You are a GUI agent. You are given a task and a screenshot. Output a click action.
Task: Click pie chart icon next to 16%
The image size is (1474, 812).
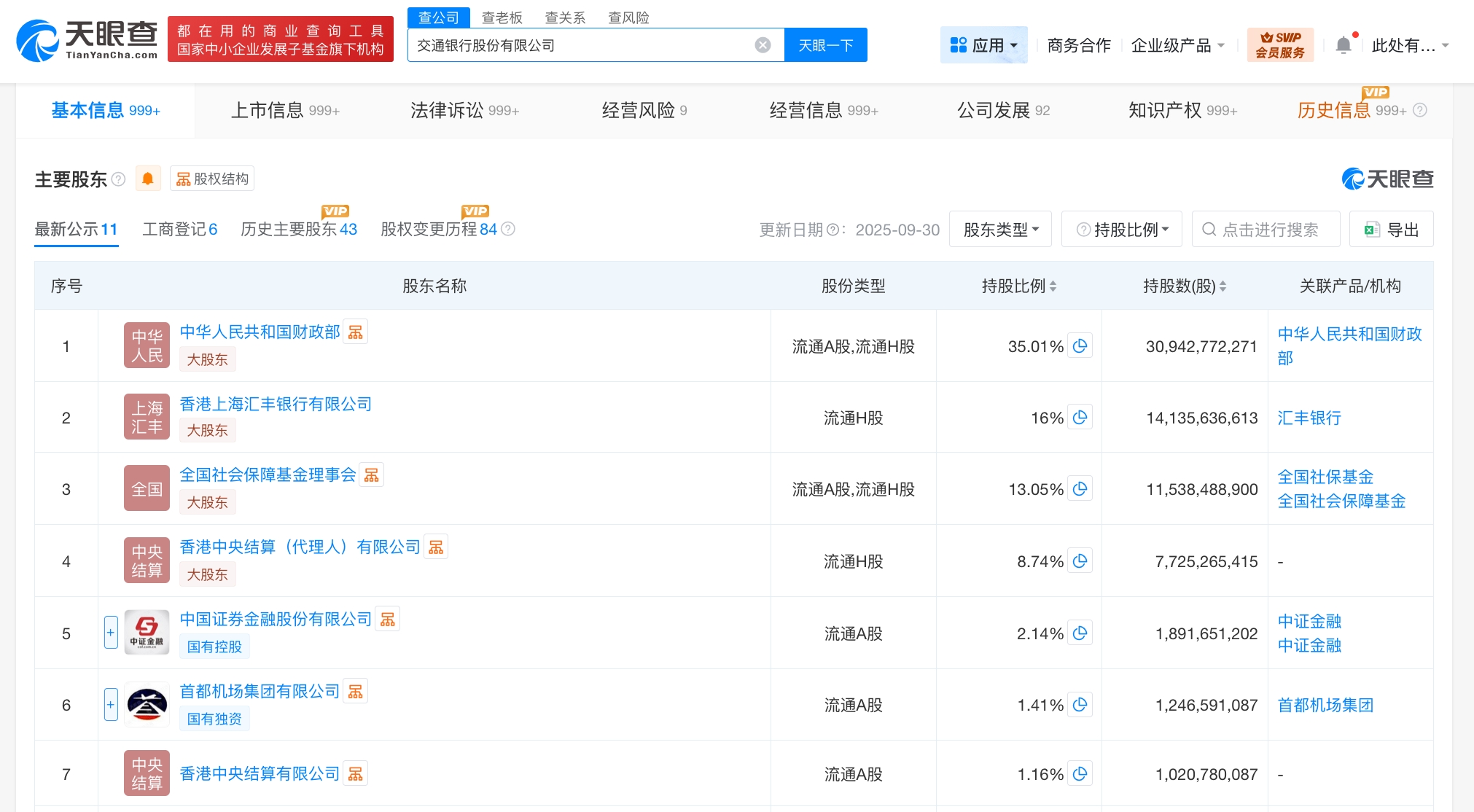1080,418
